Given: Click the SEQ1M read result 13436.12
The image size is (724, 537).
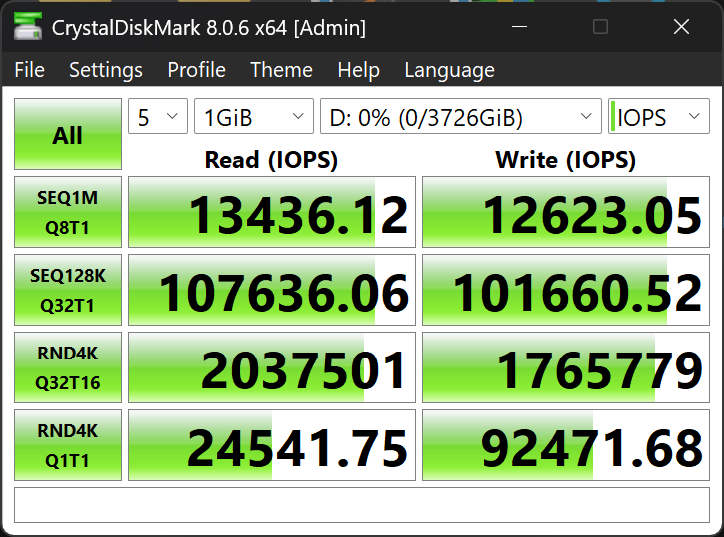Looking at the screenshot, I should 272,212.
